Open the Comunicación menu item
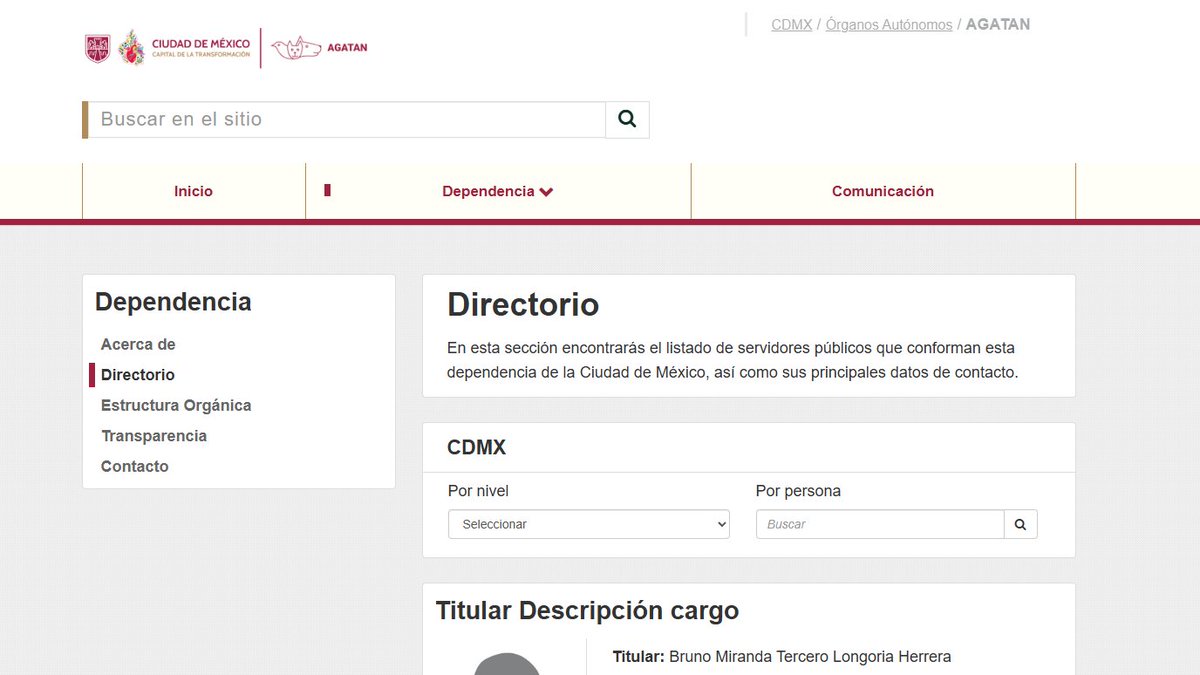The image size is (1200, 675). click(883, 191)
